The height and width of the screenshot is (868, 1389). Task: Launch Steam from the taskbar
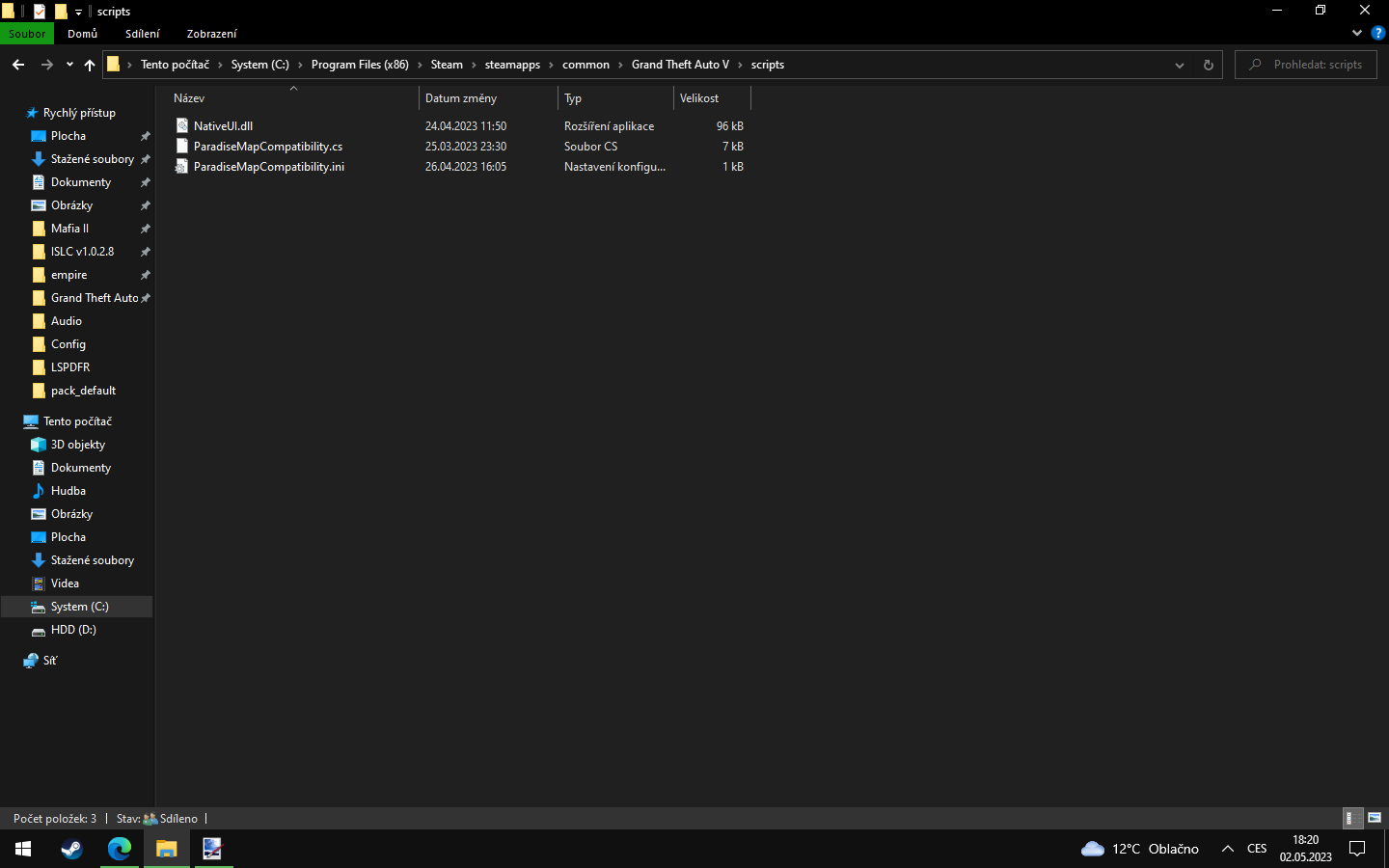71,849
